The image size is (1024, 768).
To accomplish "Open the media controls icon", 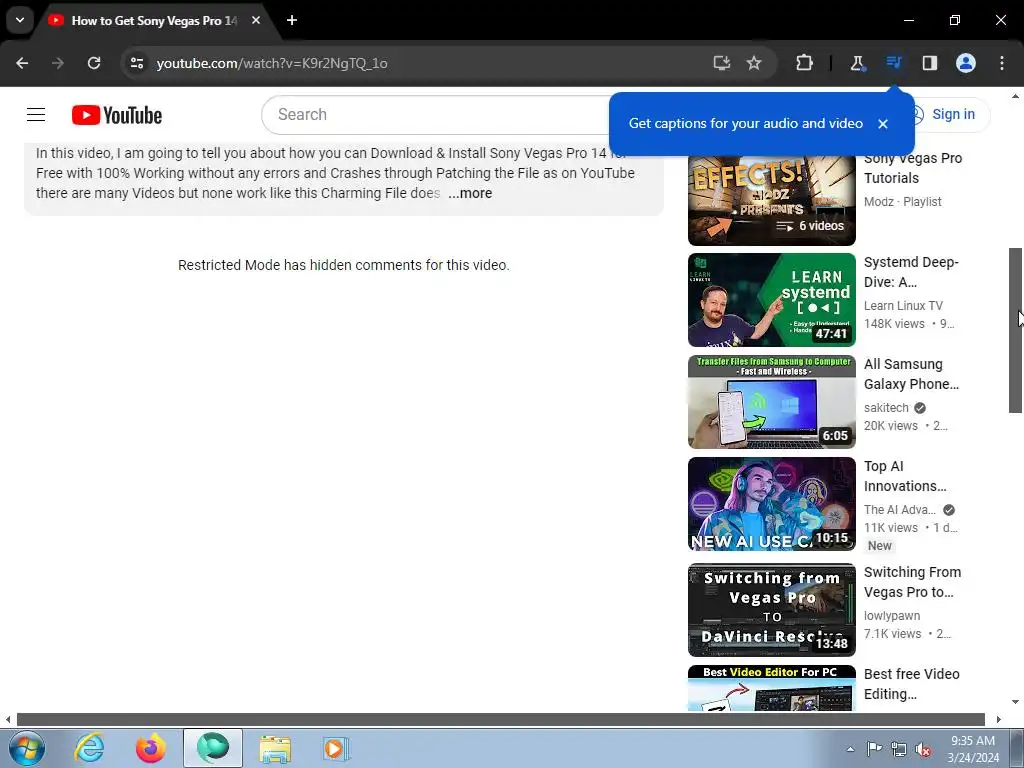I will [893, 63].
